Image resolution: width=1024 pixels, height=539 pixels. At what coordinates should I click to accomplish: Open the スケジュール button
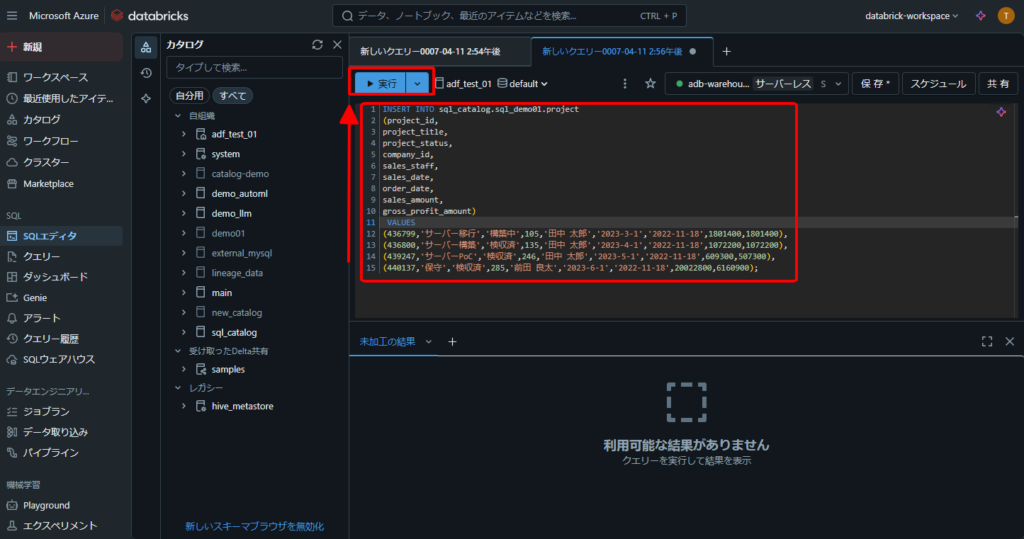pos(938,84)
